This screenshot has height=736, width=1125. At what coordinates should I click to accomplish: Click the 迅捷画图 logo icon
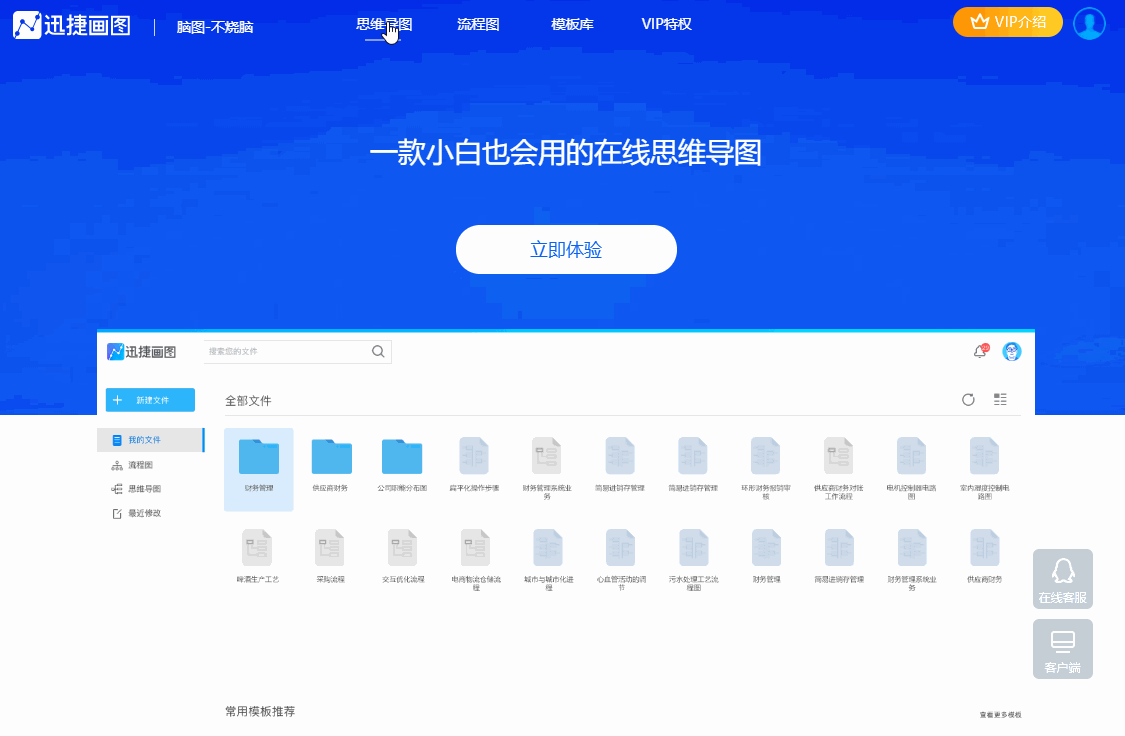[115, 351]
